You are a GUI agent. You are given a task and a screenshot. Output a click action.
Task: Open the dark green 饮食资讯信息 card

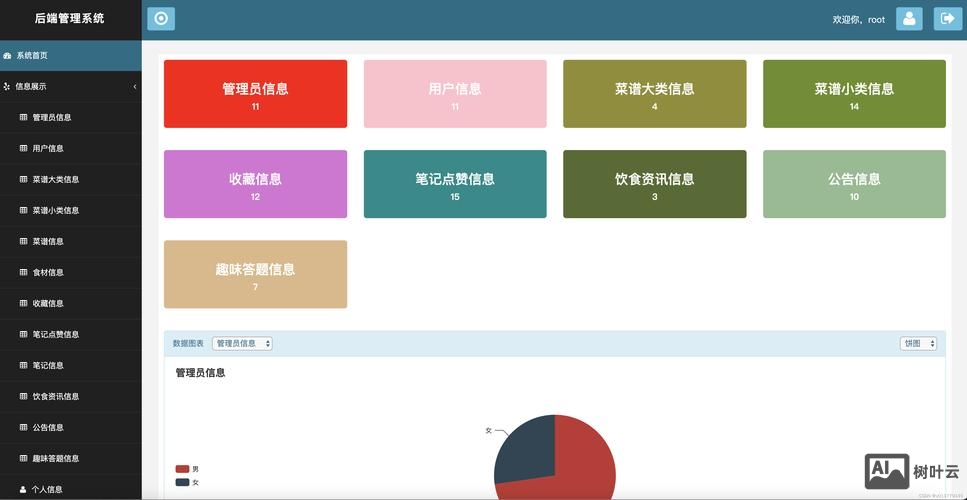pyautogui.click(x=654, y=184)
